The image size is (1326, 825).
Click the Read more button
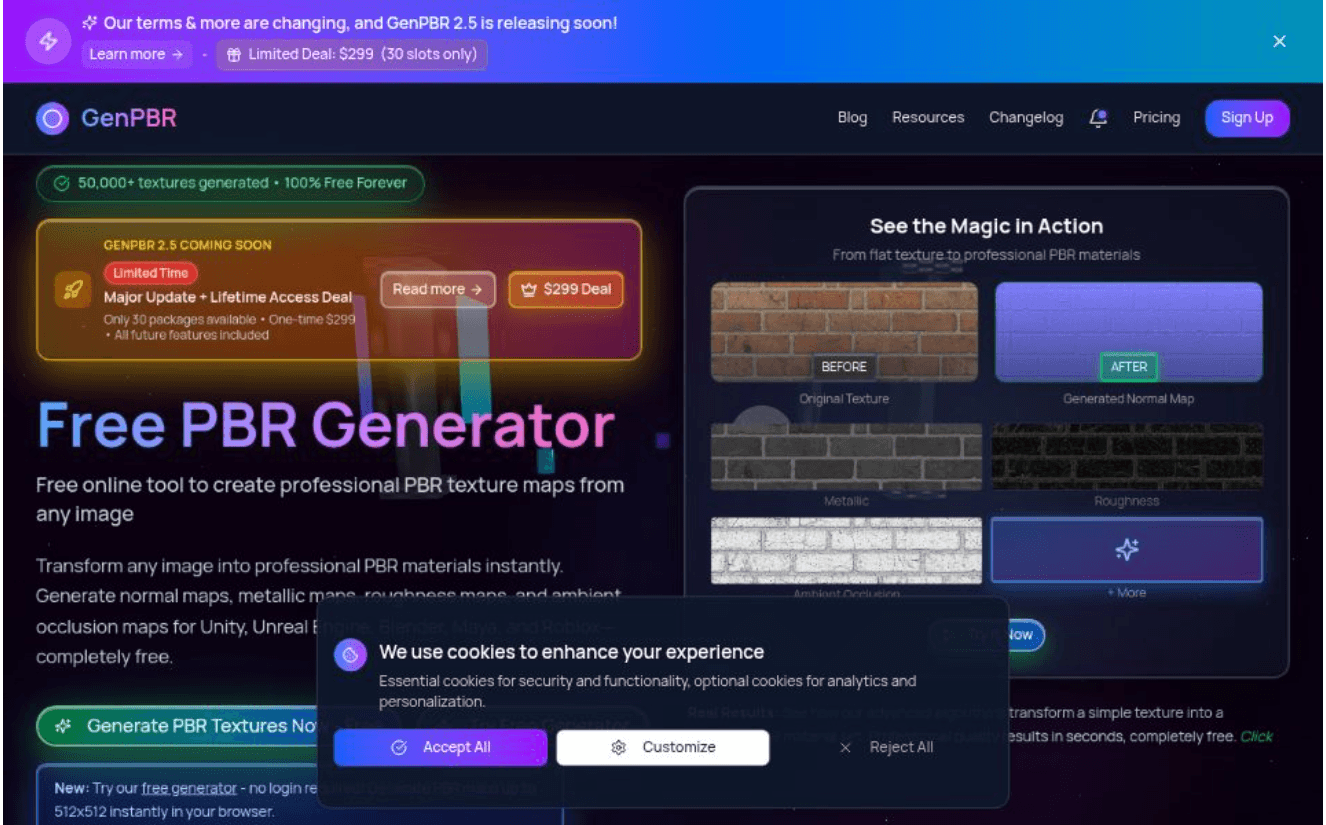point(437,289)
